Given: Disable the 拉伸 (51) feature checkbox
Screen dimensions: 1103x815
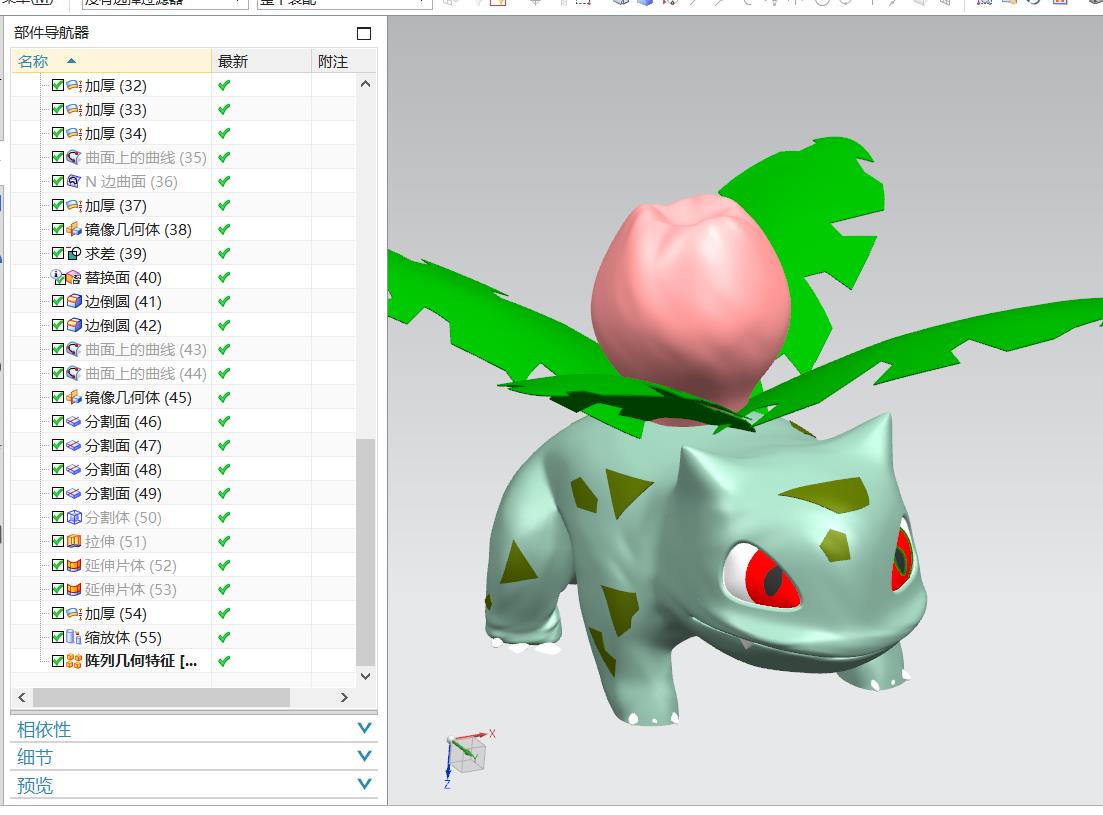Looking at the screenshot, I should 58,542.
